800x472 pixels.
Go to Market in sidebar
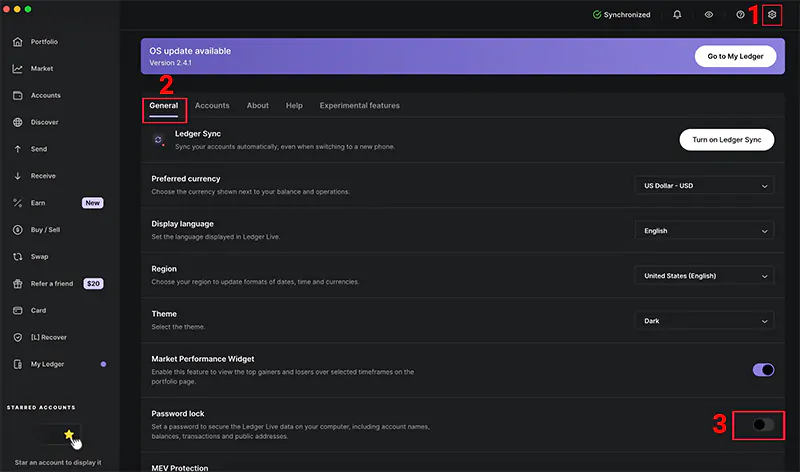[42, 69]
